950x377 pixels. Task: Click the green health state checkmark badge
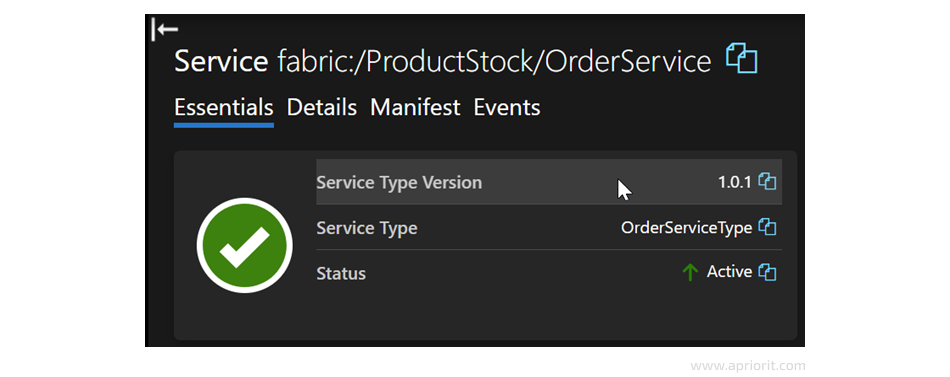pyautogui.click(x=245, y=245)
